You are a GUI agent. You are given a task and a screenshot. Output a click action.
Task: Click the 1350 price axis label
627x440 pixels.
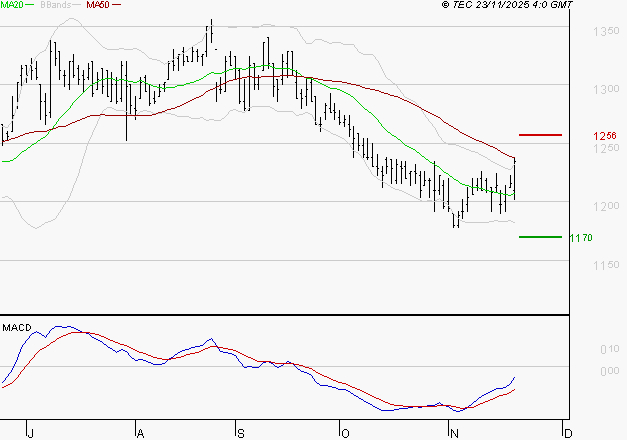click(x=606, y=31)
